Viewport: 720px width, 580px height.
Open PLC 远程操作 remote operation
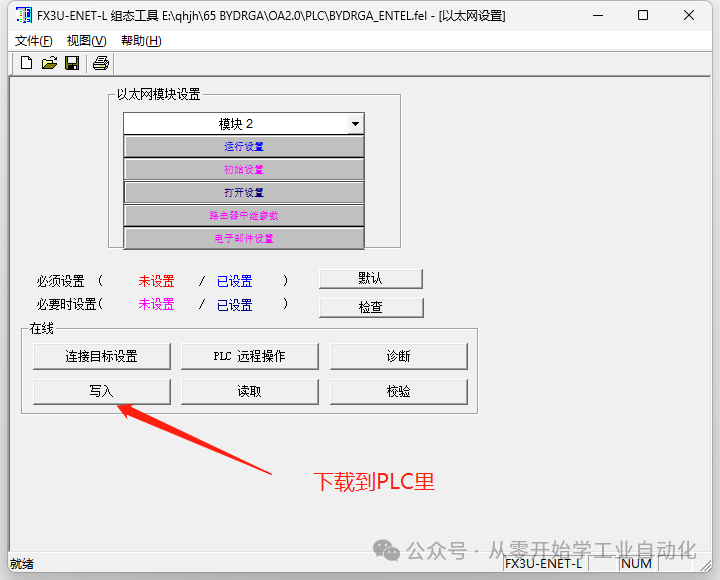(249, 356)
